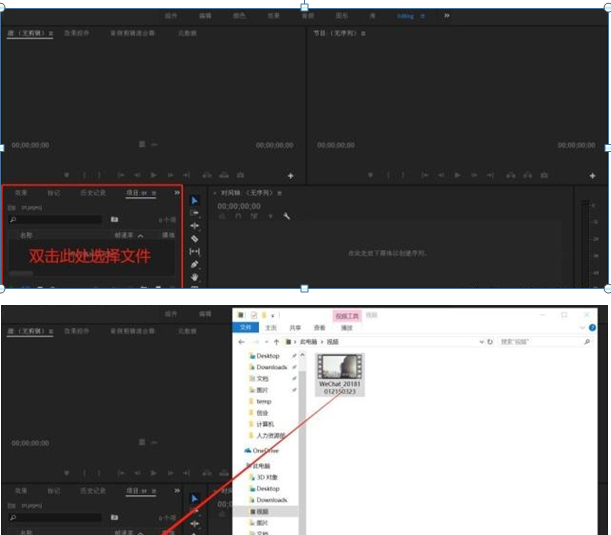Open Program monitor panel menu
The height and width of the screenshot is (535, 611).
[363, 34]
